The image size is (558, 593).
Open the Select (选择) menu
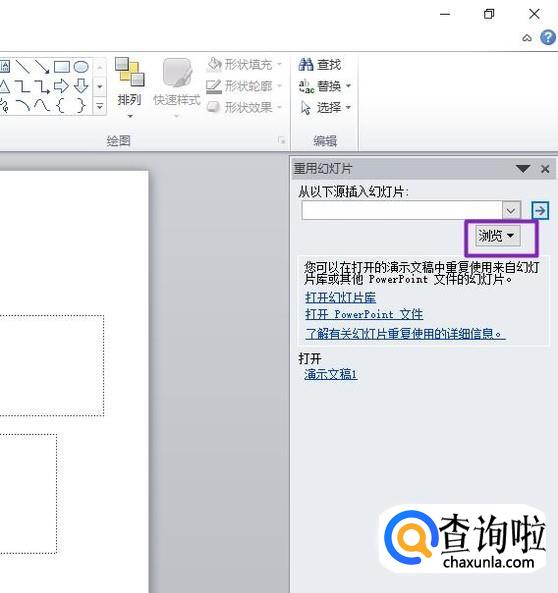(325, 108)
